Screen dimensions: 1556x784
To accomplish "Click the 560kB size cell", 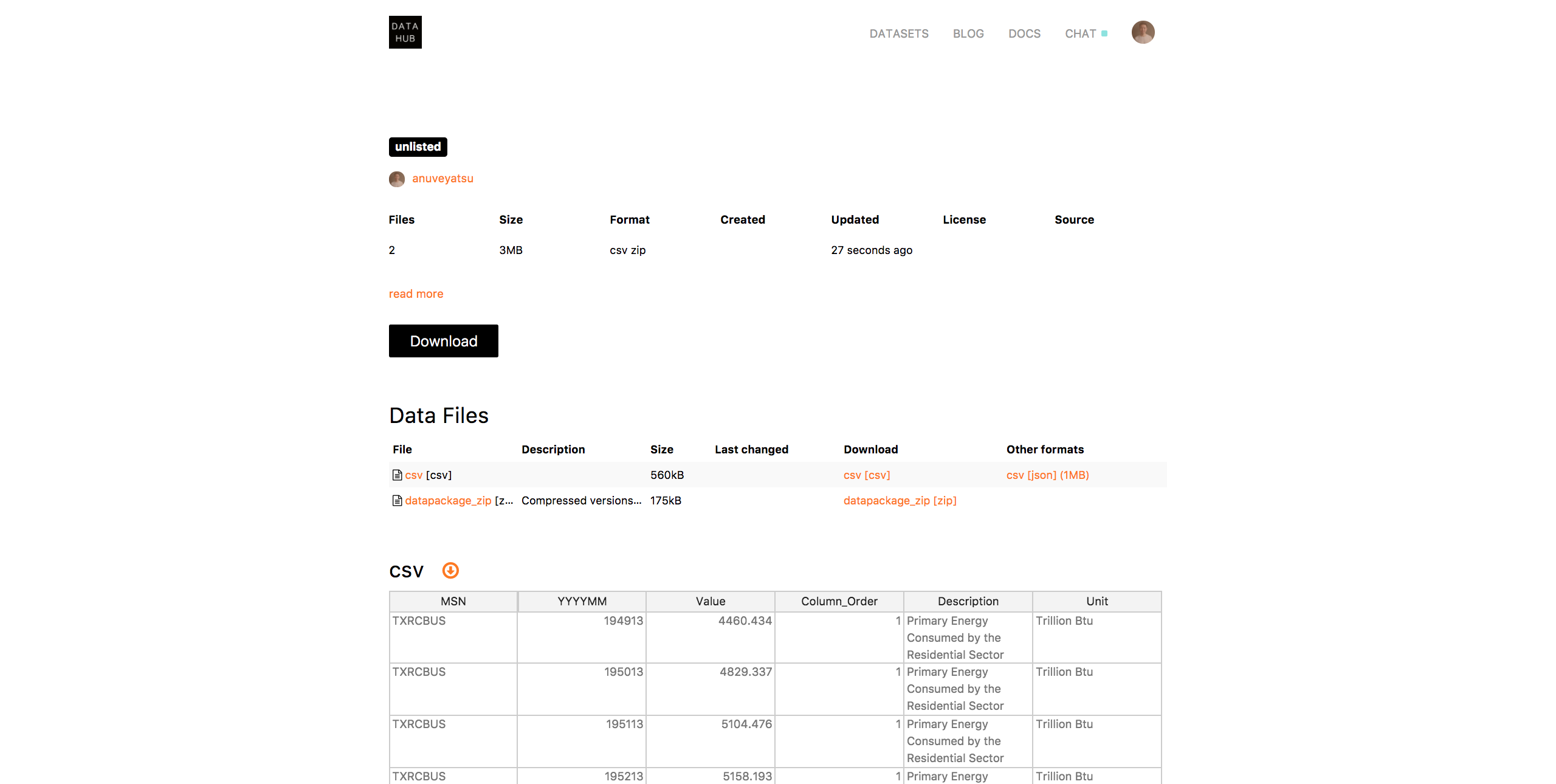I will (667, 475).
